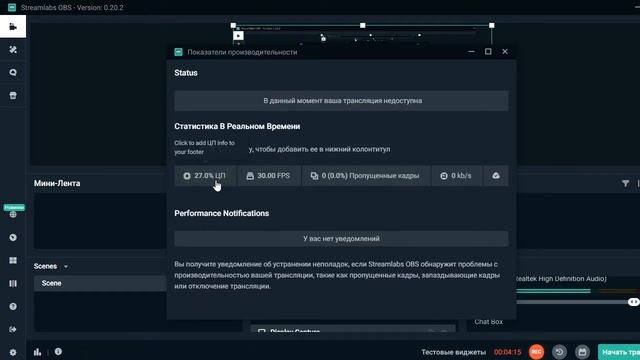This screenshot has width=640, height=360.
Task: Open the Themes icon in sidebar
Action: pyautogui.click(x=13, y=49)
